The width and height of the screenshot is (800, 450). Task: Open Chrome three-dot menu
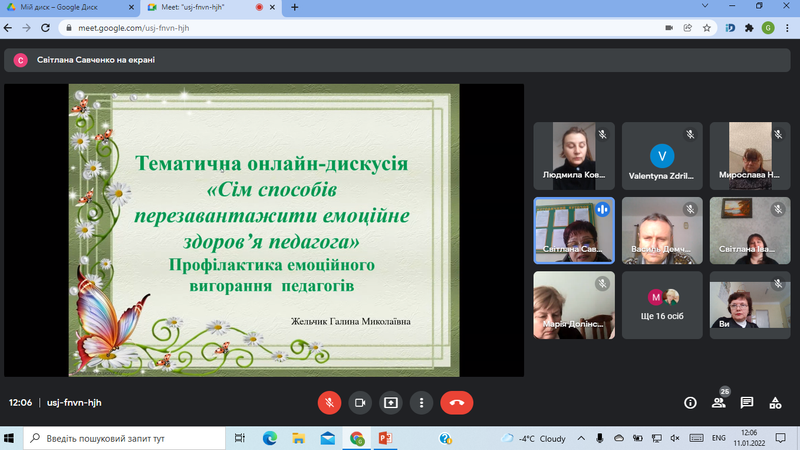(787, 28)
